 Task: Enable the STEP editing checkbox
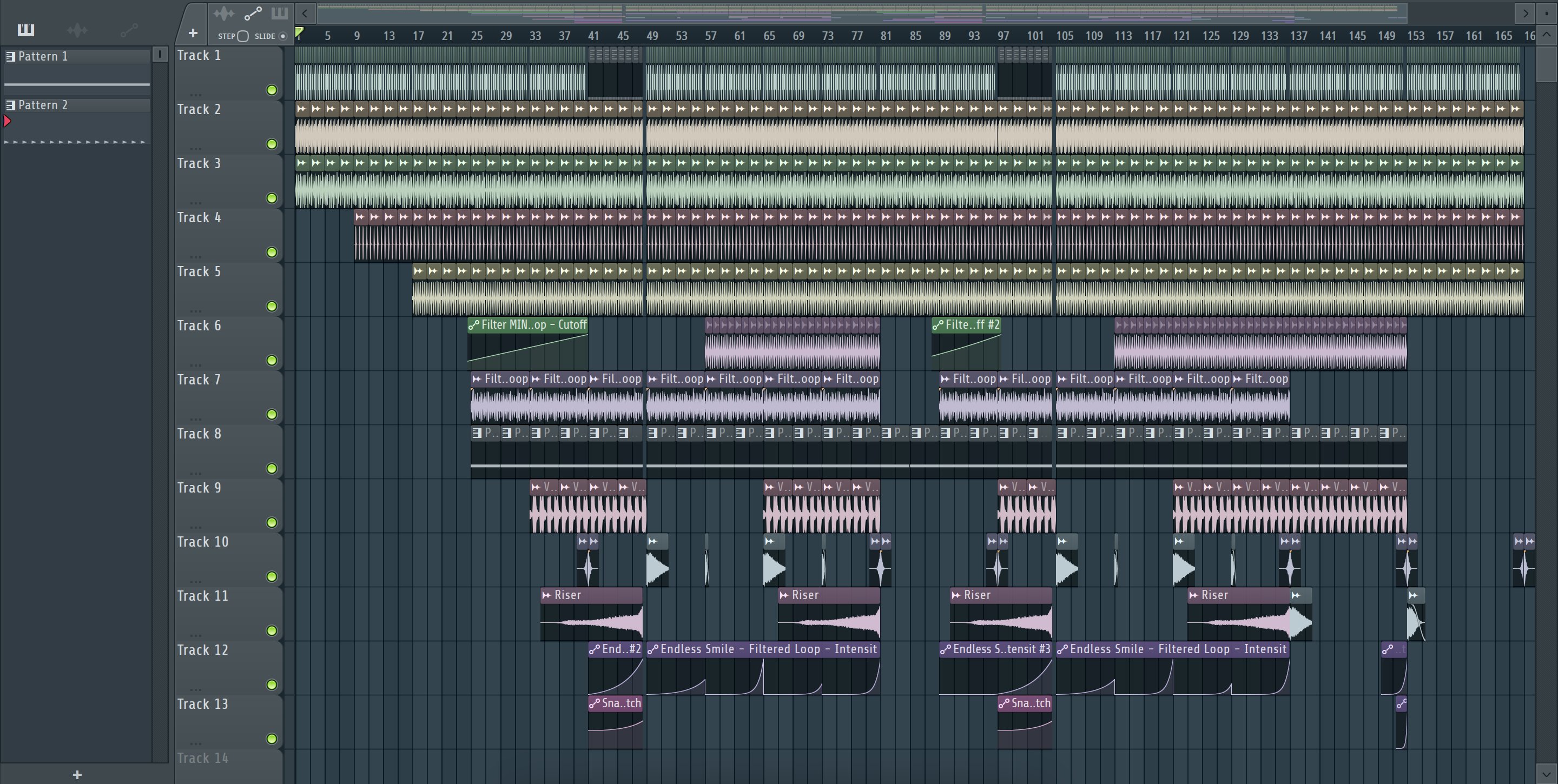[243, 36]
